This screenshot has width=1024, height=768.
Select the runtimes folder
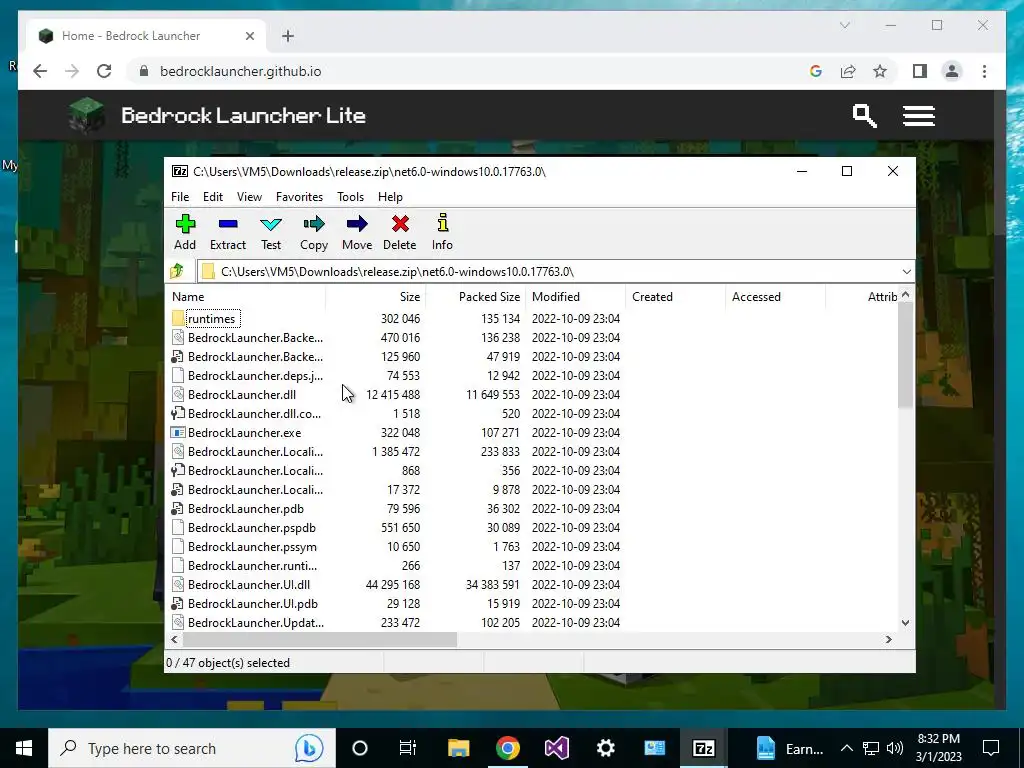pos(211,319)
